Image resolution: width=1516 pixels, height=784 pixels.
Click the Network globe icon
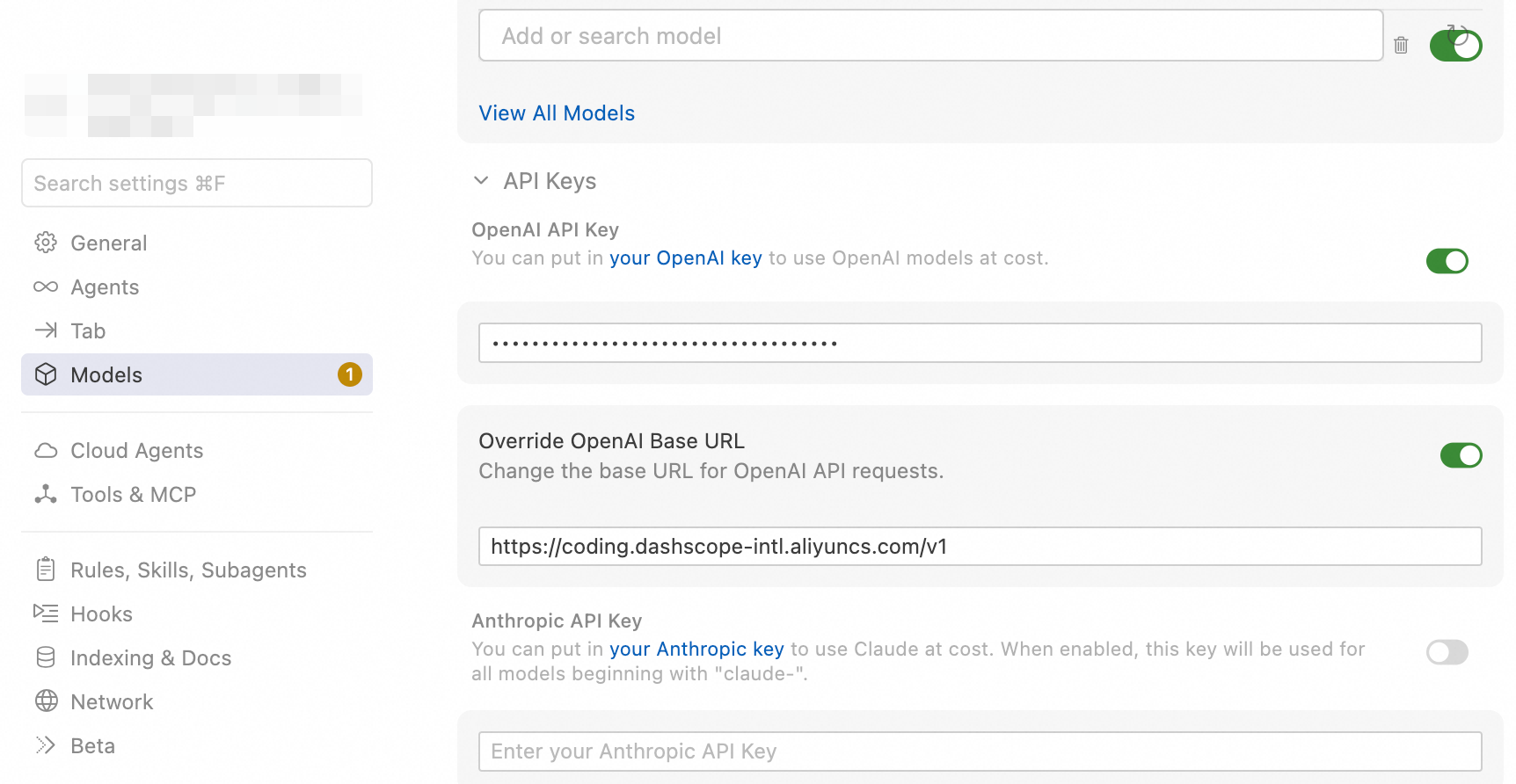click(x=46, y=701)
